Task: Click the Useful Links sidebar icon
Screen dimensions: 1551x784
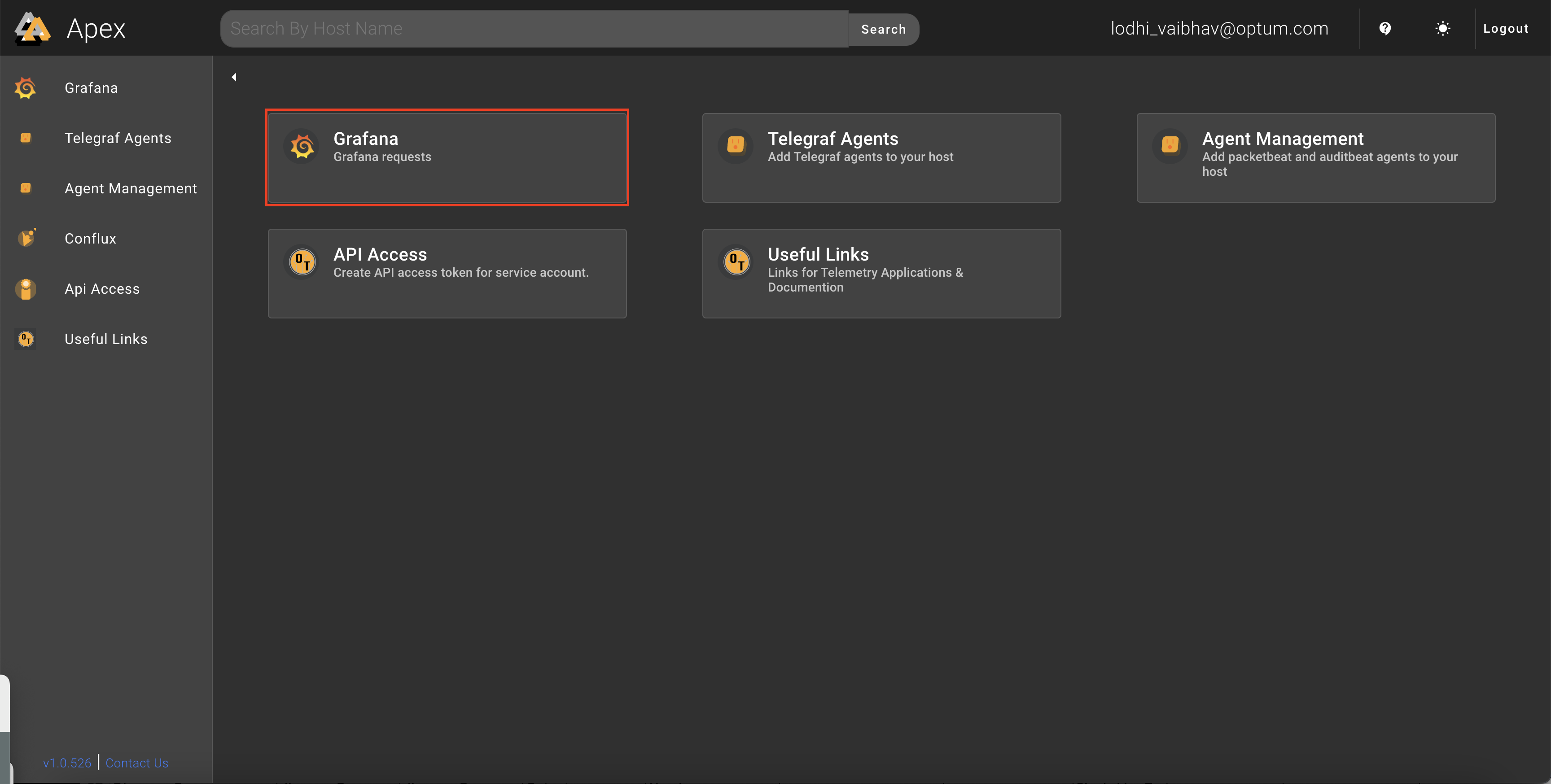Action: pos(25,340)
